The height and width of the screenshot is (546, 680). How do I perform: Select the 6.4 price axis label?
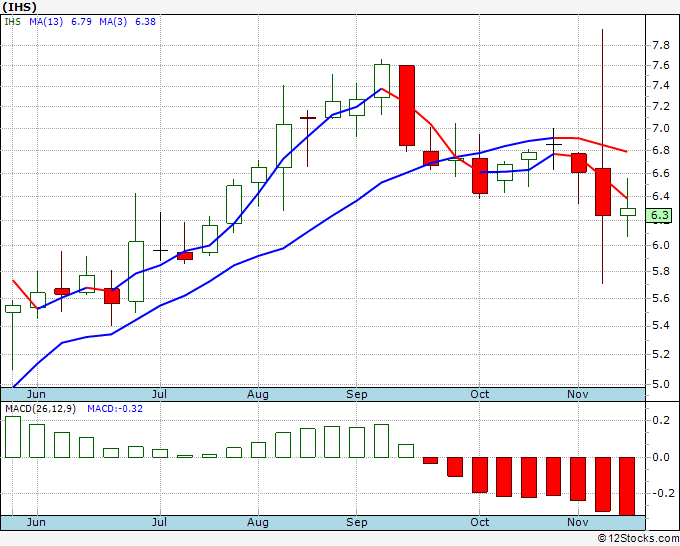[x=660, y=196]
